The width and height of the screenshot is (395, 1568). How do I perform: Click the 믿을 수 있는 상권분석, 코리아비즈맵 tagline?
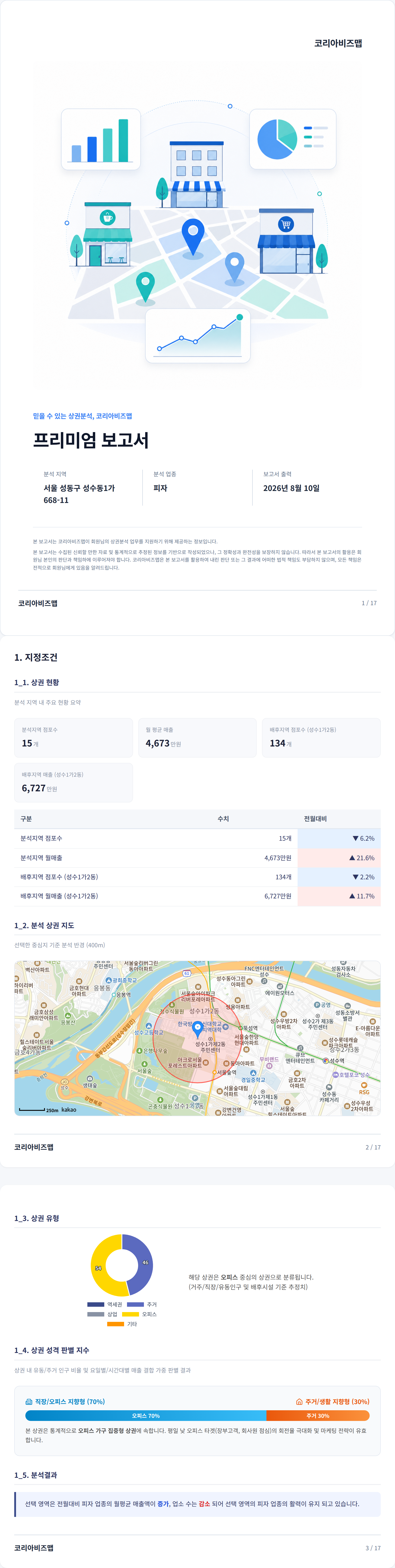(82, 416)
